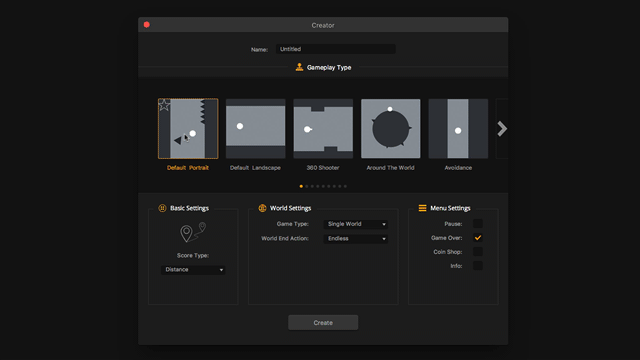Open the World End Action Endless dropdown

click(356, 239)
